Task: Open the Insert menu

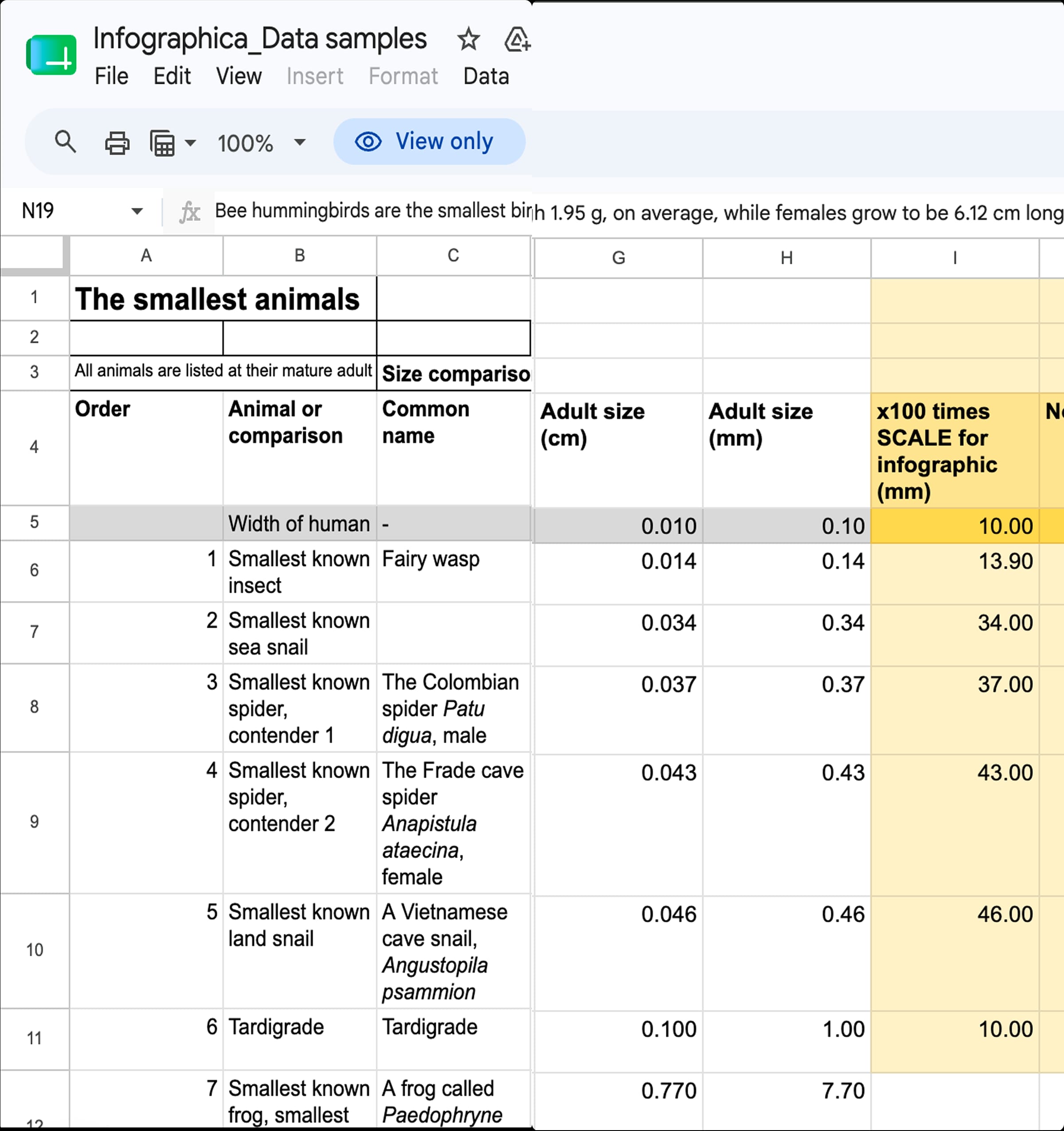Action: [315, 76]
